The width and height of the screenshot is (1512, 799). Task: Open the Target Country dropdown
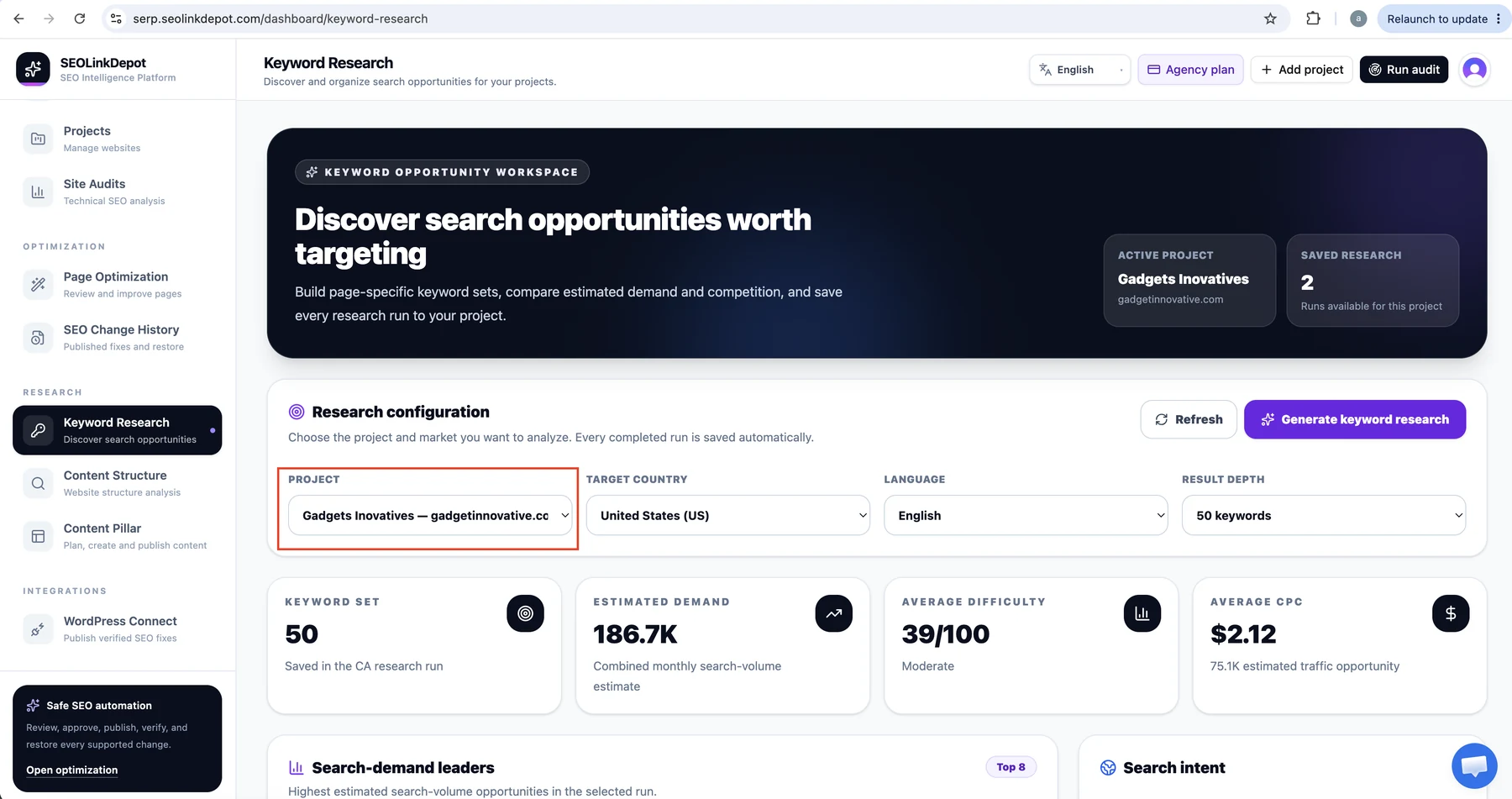coord(728,515)
